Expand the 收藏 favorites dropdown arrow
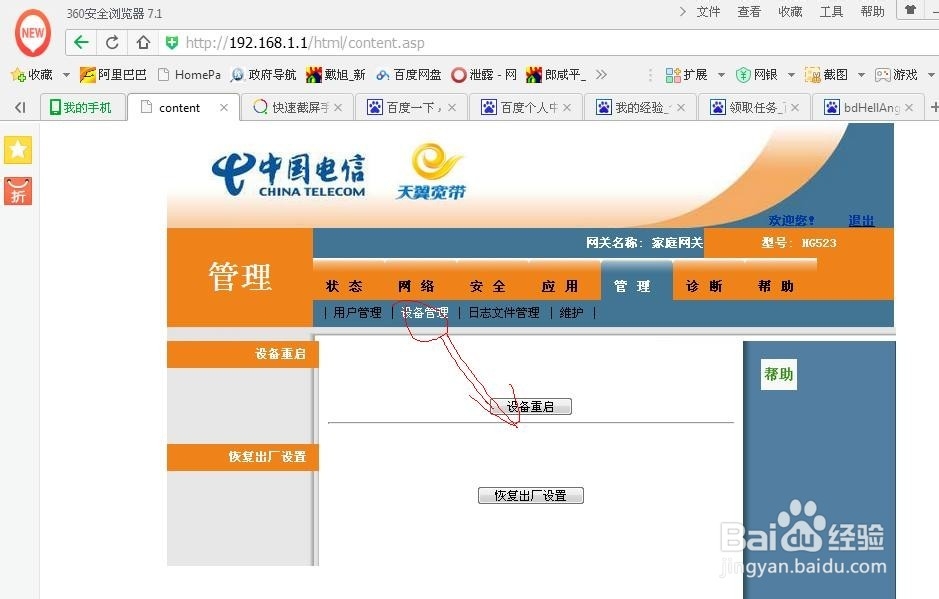Screen dimensions: 939x599 [65, 73]
